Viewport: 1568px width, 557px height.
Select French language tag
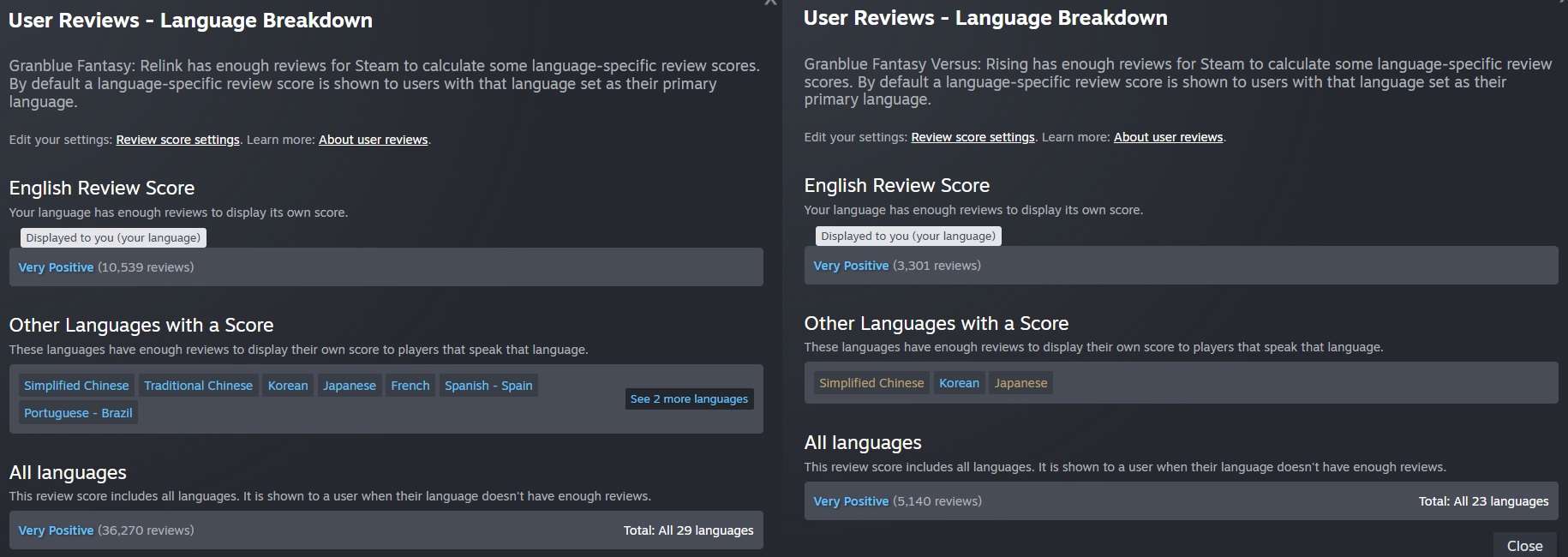coord(410,386)
